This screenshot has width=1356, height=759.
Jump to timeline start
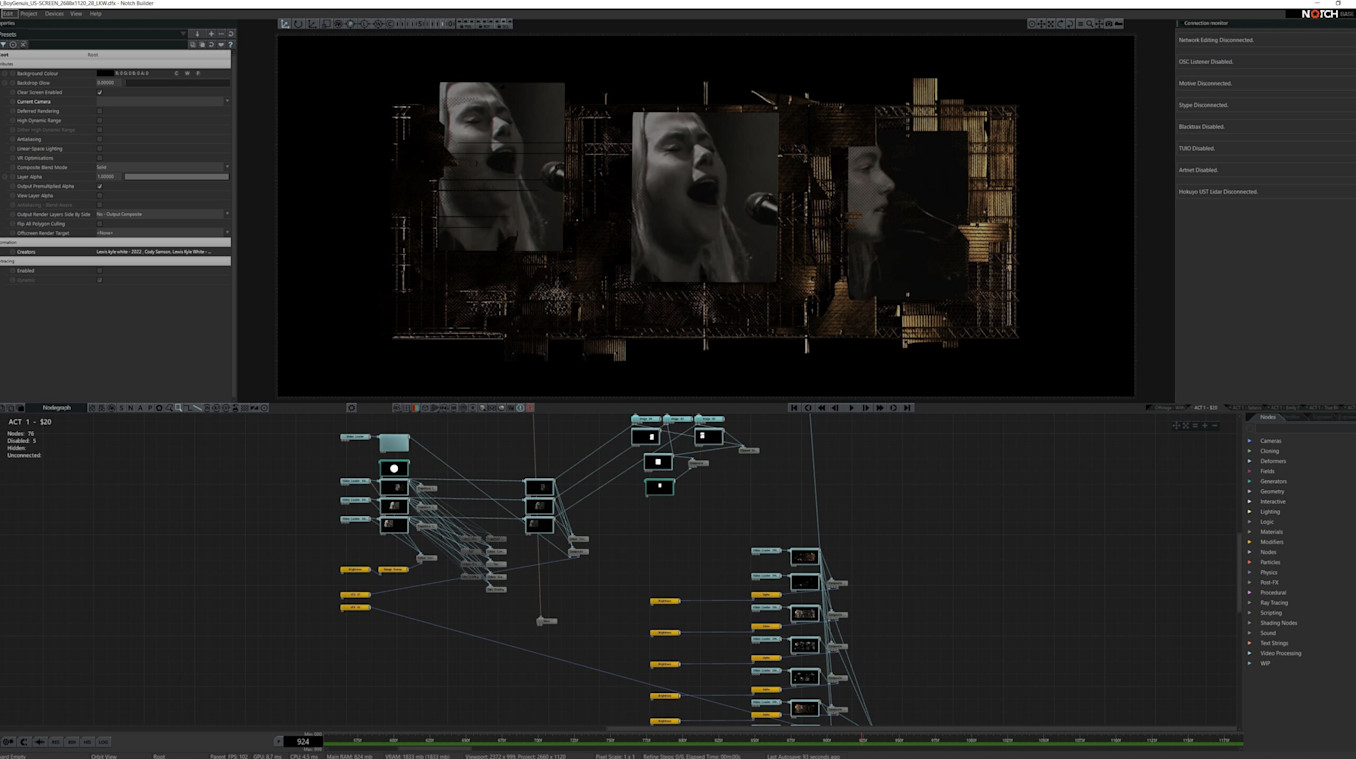coord(794,408)
